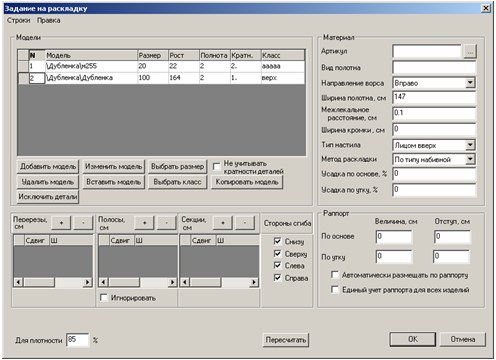Enable the Игнорировать checkbox under Полосы
The image size is (496, 360).
coord(104,298)
